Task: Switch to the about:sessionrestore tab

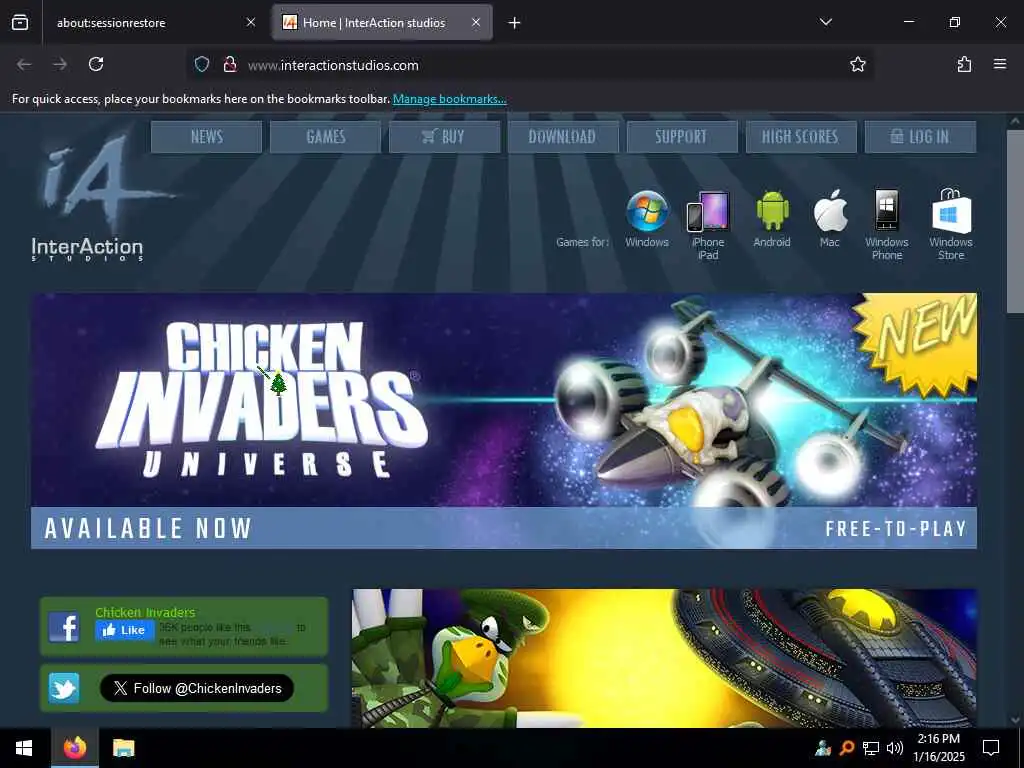Action: (157, 22)
